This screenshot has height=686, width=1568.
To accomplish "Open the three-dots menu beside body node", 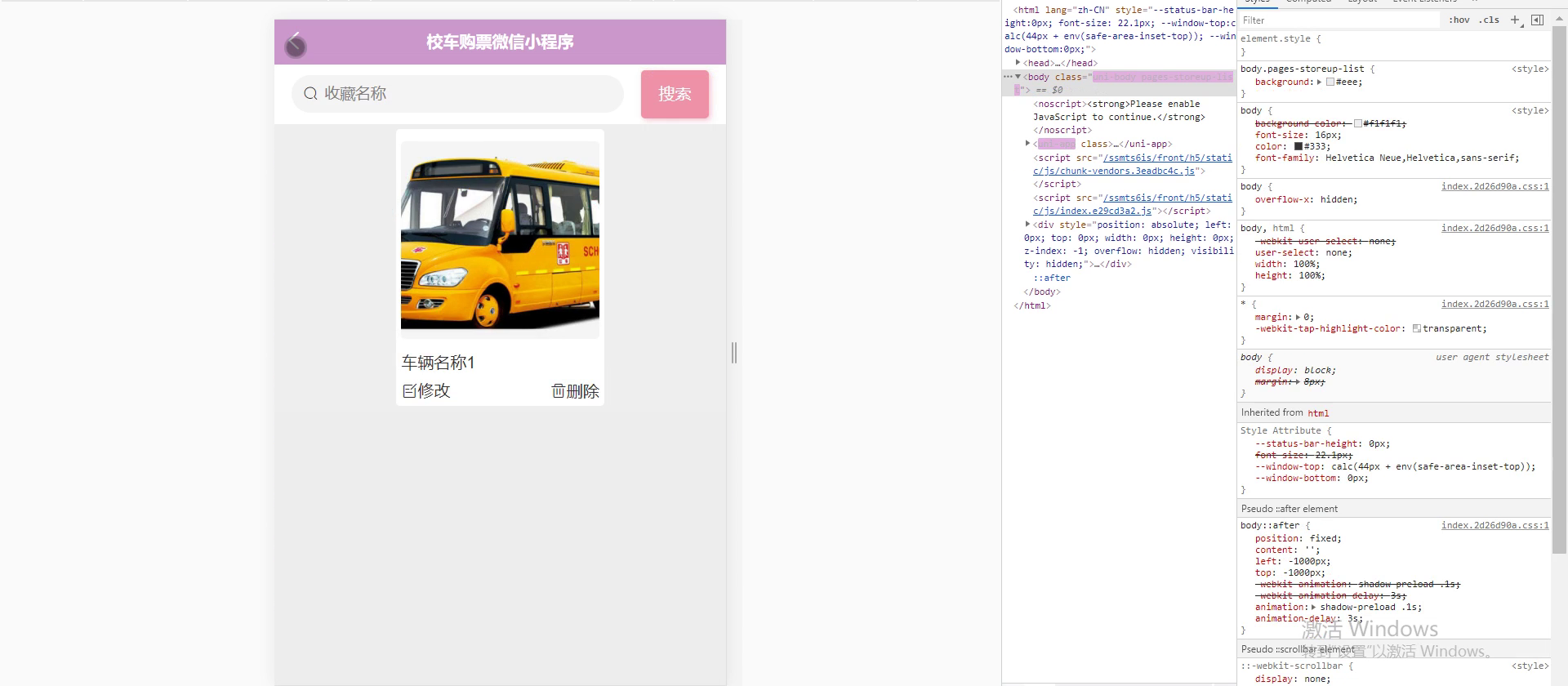I will point(1008,77).
